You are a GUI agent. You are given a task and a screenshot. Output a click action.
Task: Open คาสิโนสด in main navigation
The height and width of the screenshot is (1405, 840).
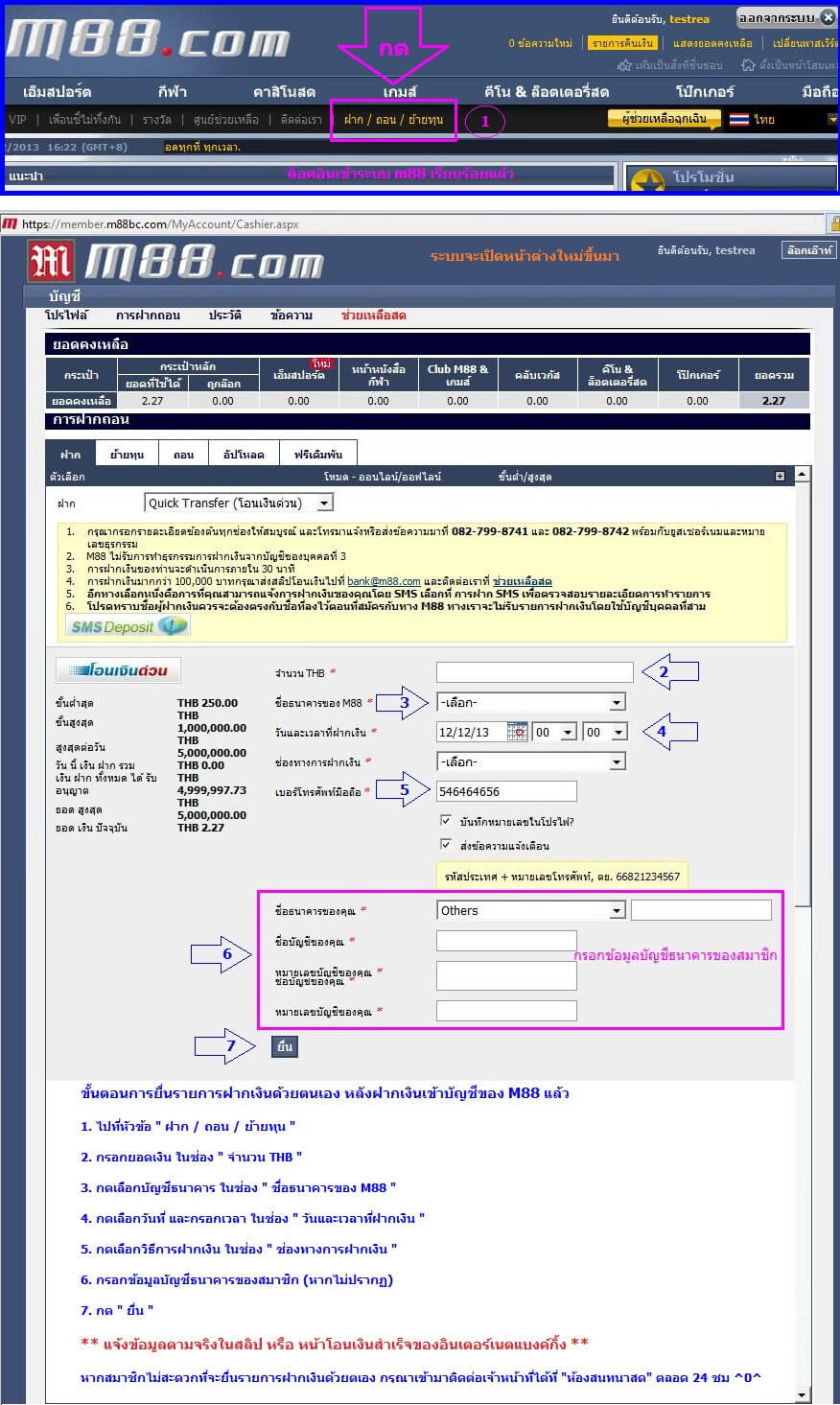[x=284, y=91]
